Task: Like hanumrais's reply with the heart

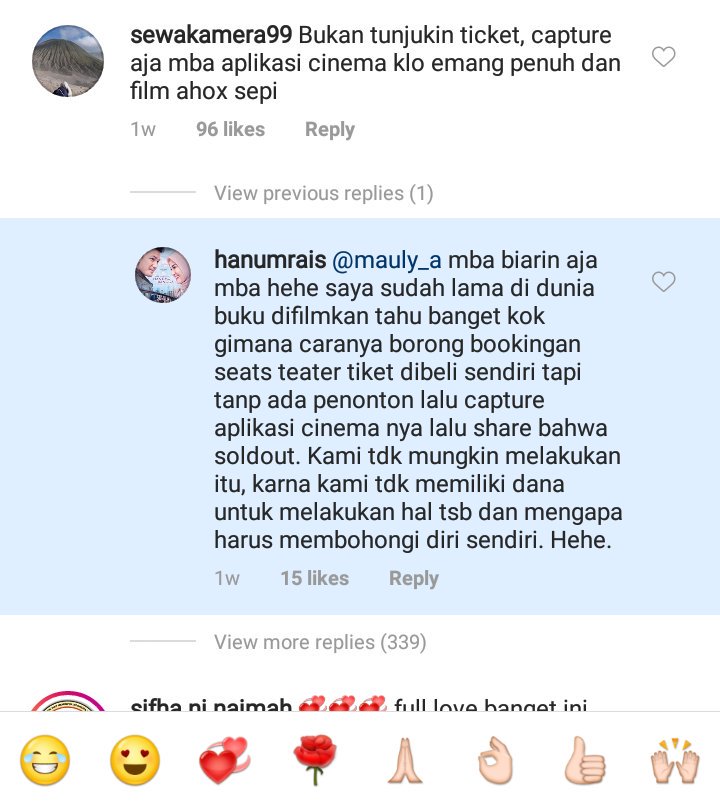Action: pyautogui.click(x=664, y=282)
